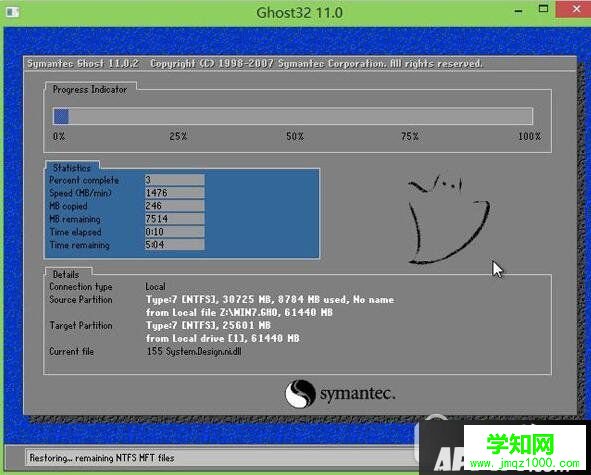
Task: Click the Current file label
Action: tap(71, 351)
